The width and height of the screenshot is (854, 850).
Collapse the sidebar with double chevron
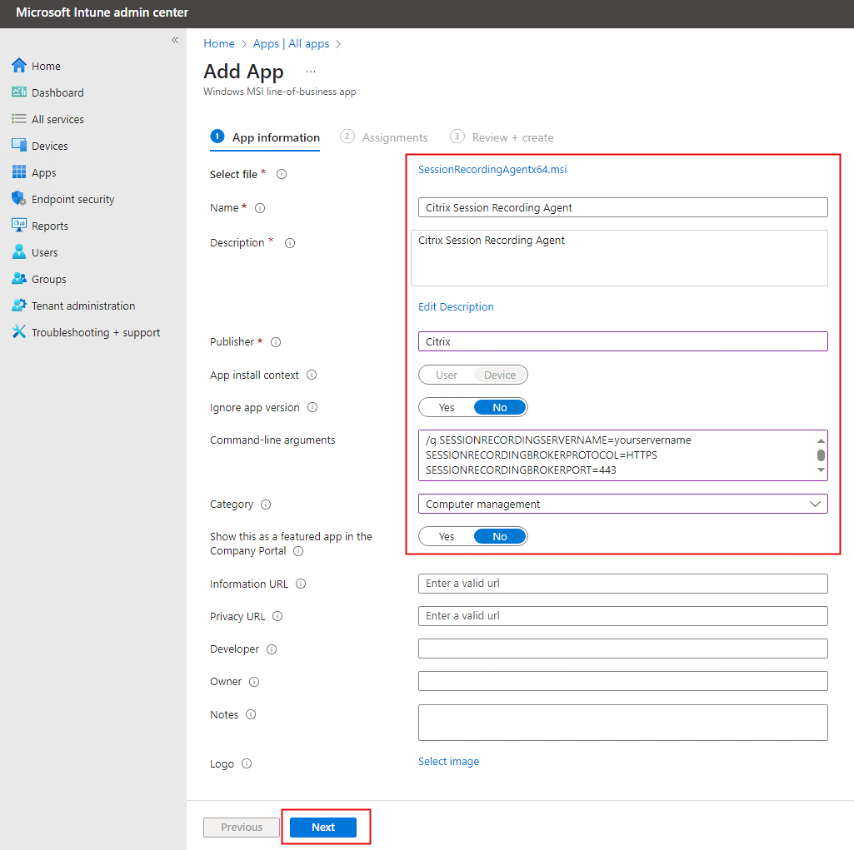[x=175, y=40]
